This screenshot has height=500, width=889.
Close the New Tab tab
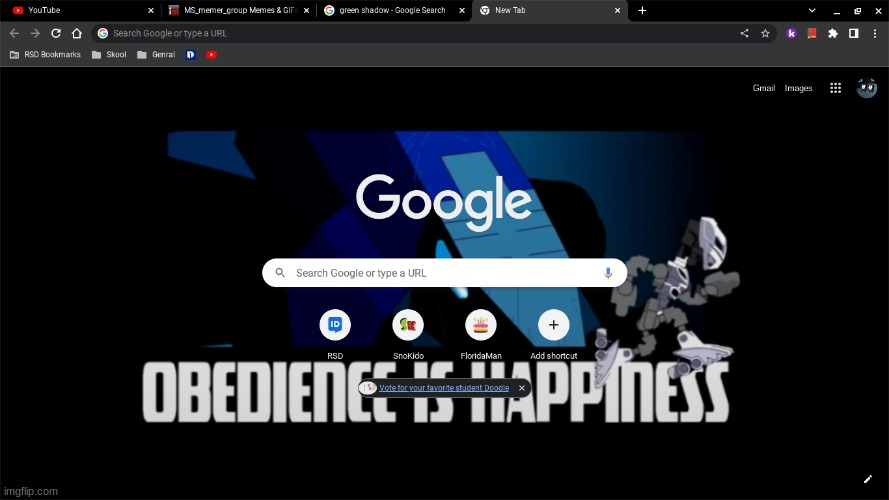click(617, 10)
